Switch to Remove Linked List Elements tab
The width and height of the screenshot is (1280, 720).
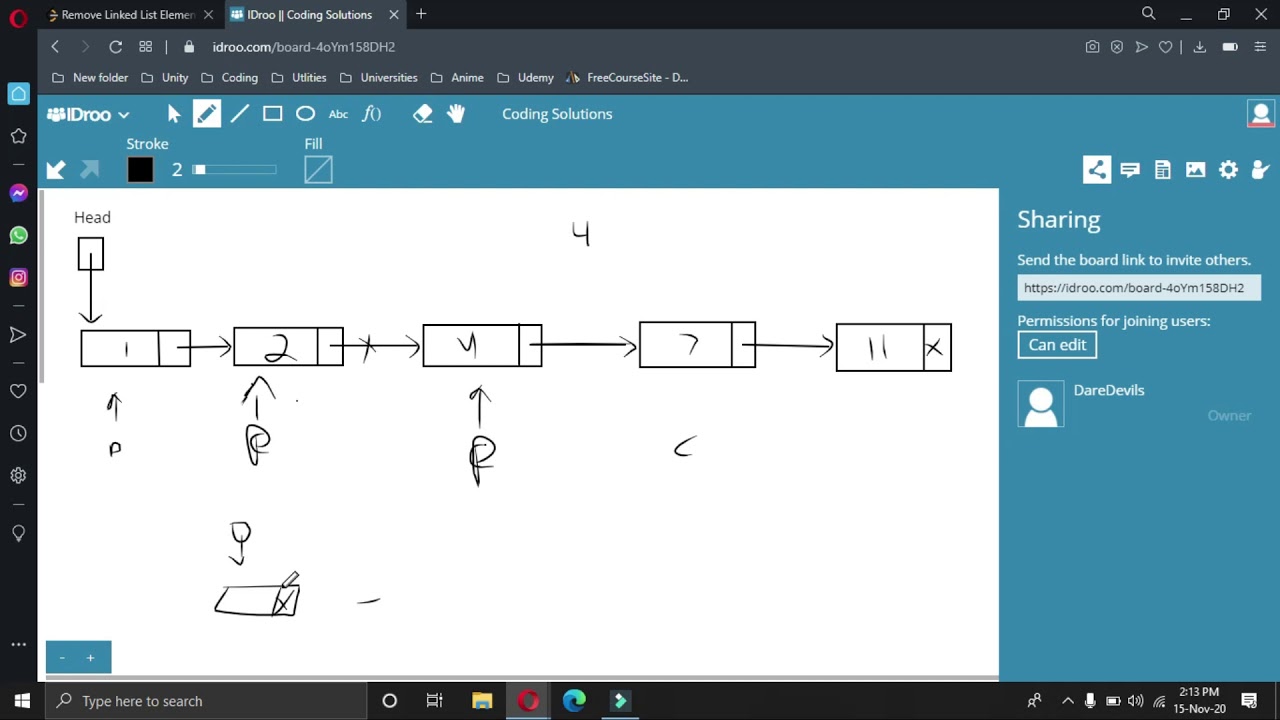coord(131,15)
